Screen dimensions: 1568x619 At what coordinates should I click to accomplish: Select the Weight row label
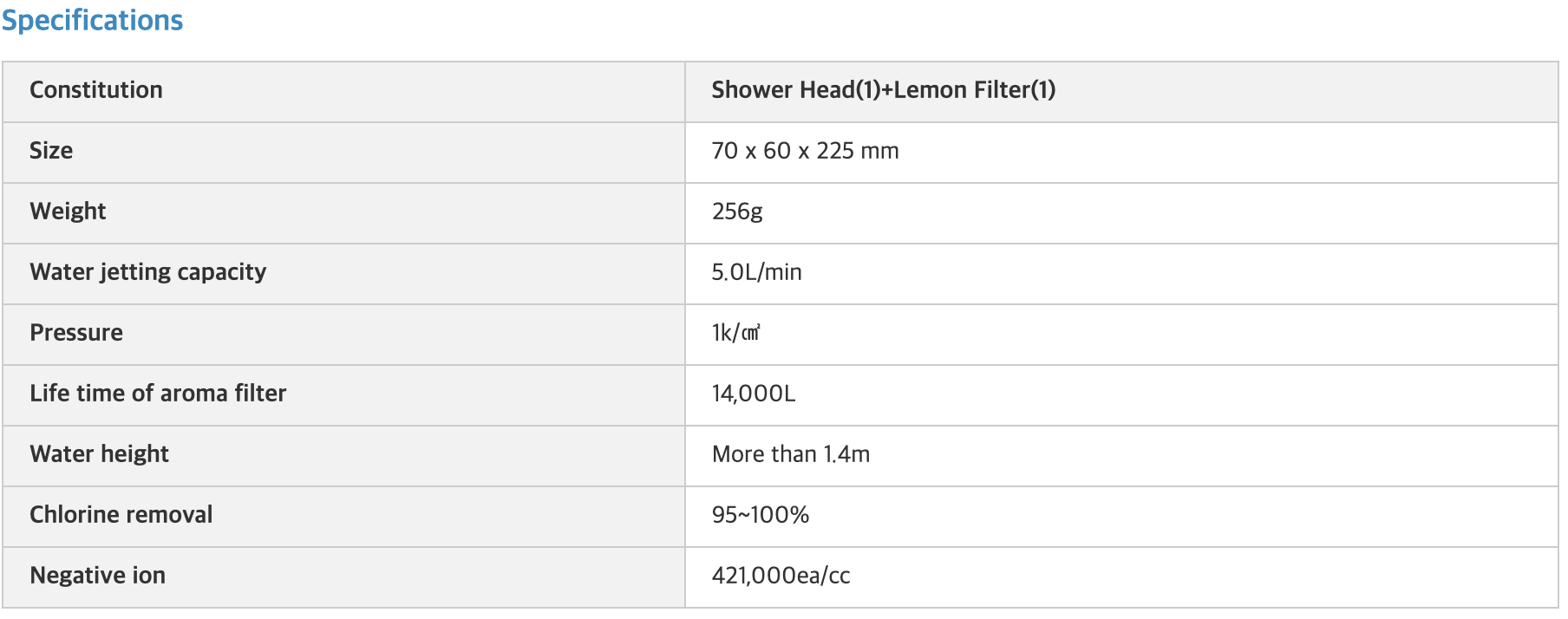point(68,212)
